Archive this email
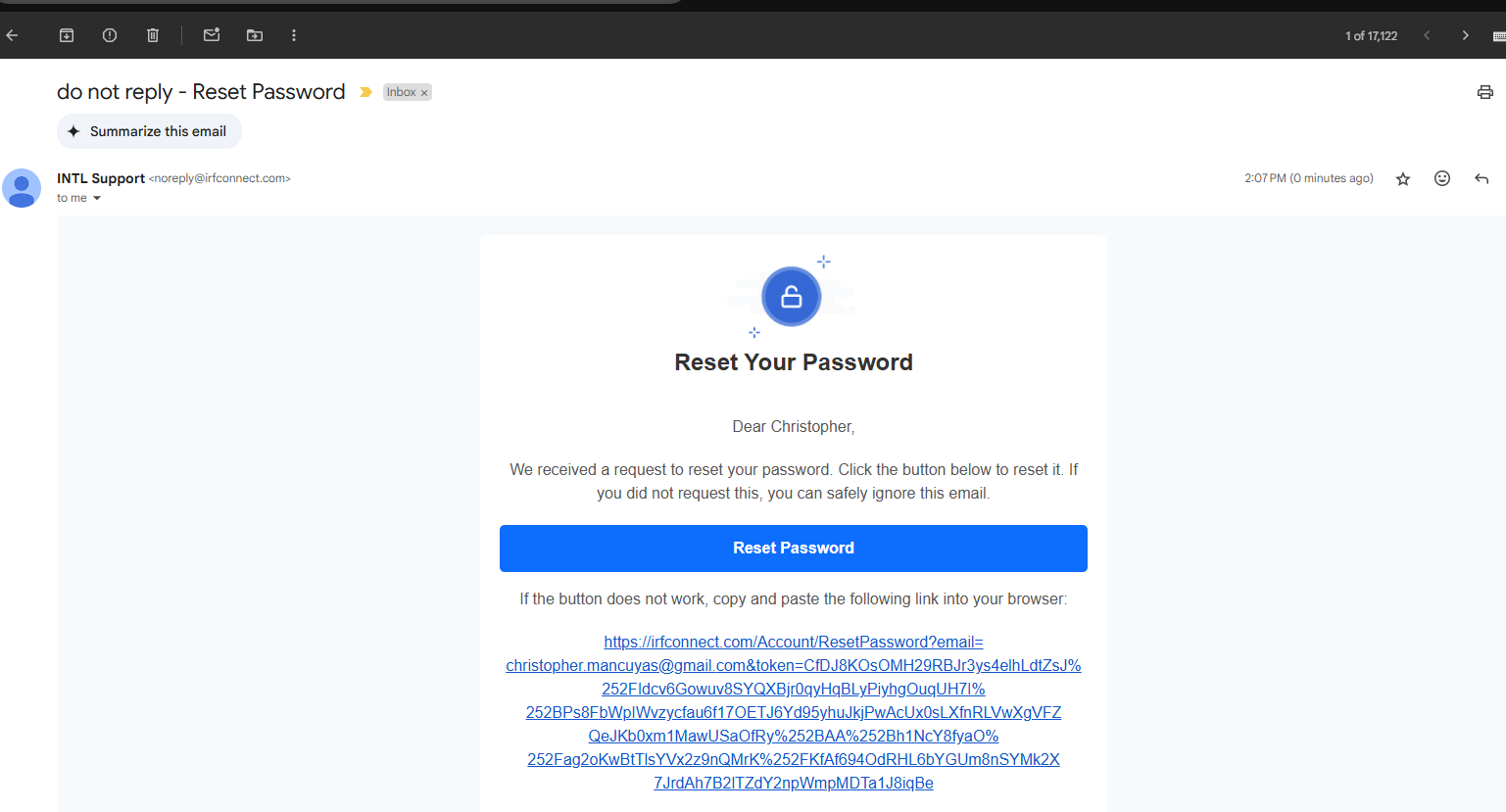Image resolution: width=1506 pixels, height=812 pixels. click(67, 35)
